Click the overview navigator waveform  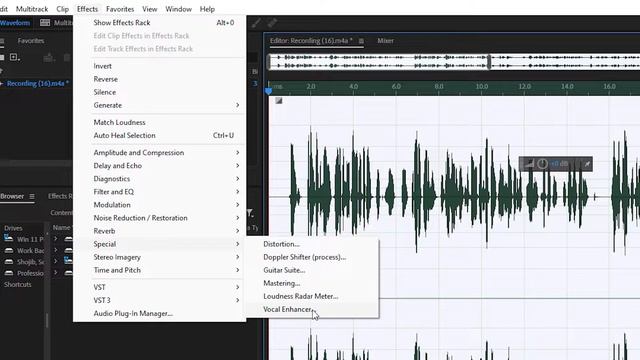click(453, 61)
